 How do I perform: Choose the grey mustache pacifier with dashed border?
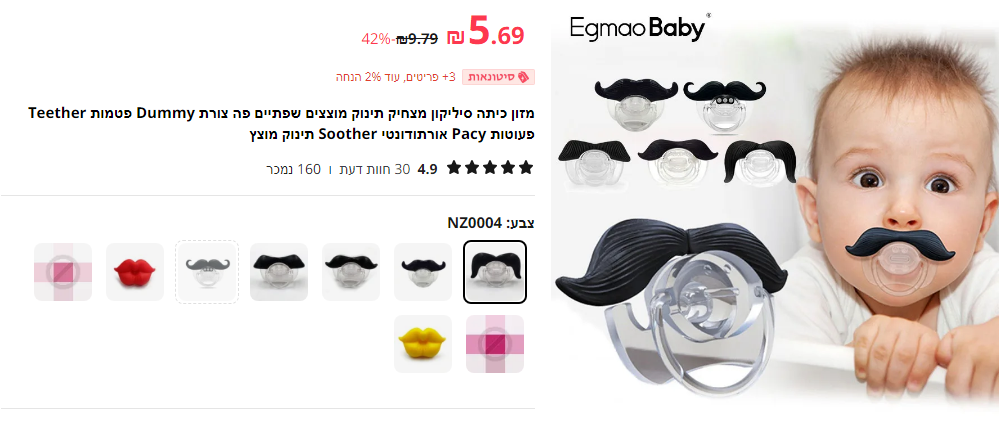tap(207, 272)
